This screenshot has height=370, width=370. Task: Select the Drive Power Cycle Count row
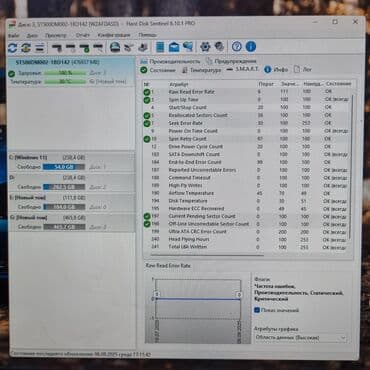pos(246,147)
